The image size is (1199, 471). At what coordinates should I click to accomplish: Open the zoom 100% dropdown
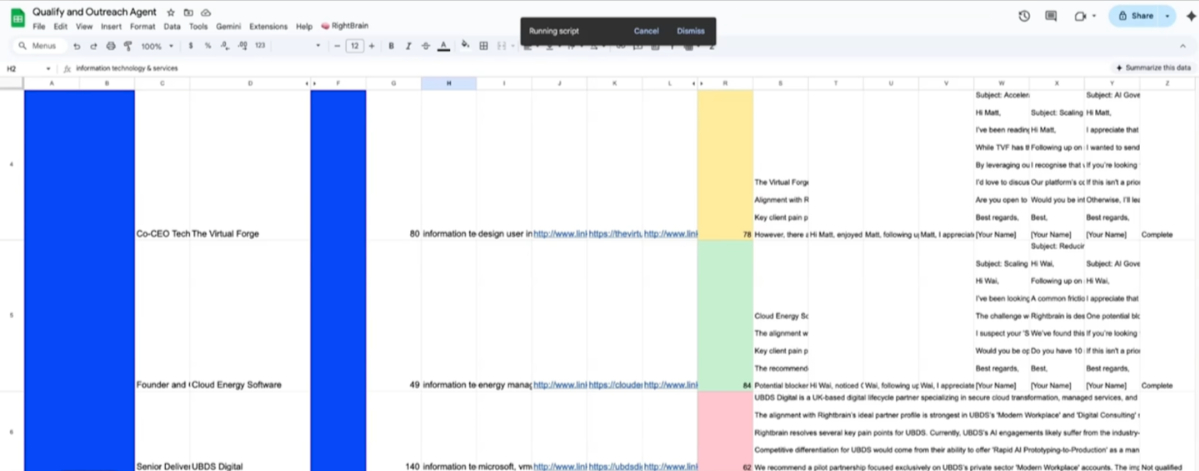pyautogui.click(x=155, y=46)
